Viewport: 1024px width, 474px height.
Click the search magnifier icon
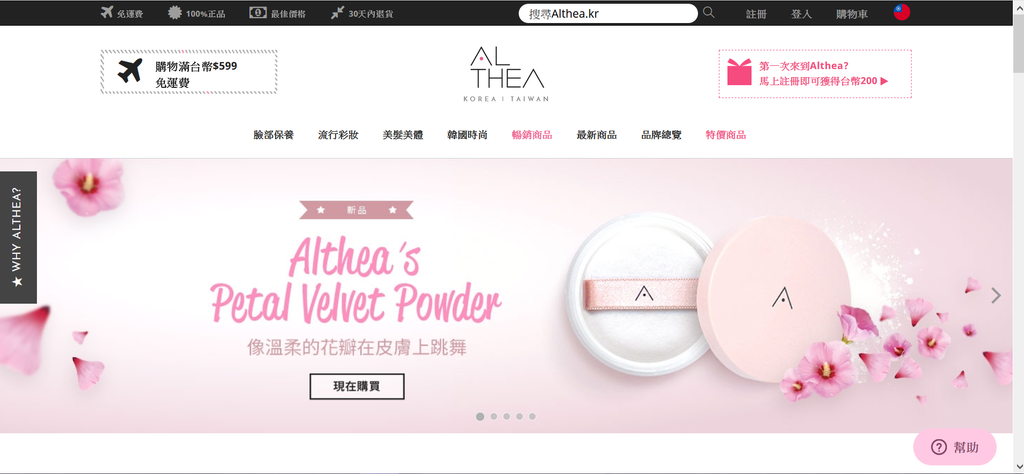(709, 12)
